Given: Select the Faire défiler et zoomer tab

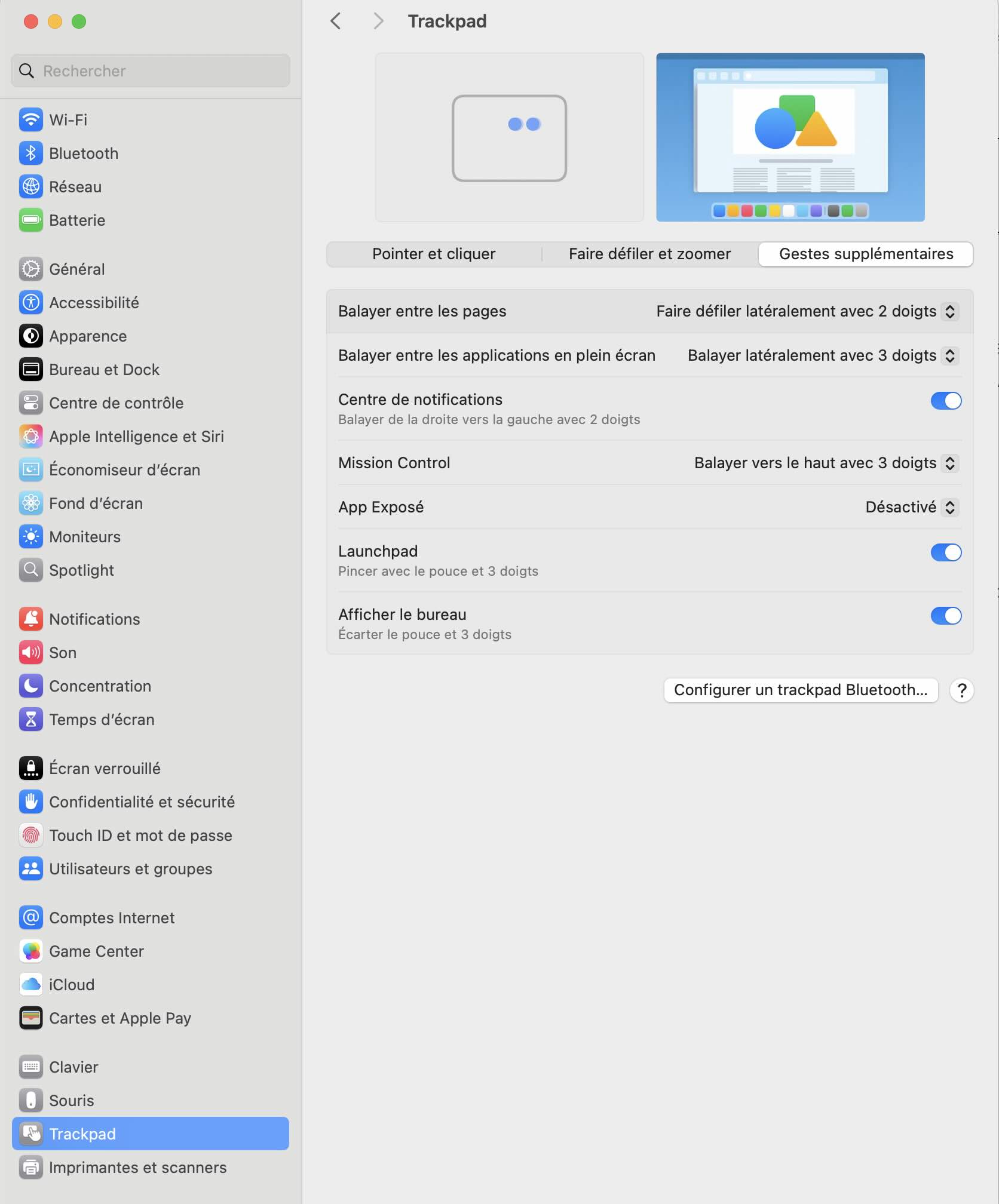Looking at the screenshot, I should [649, 254].
